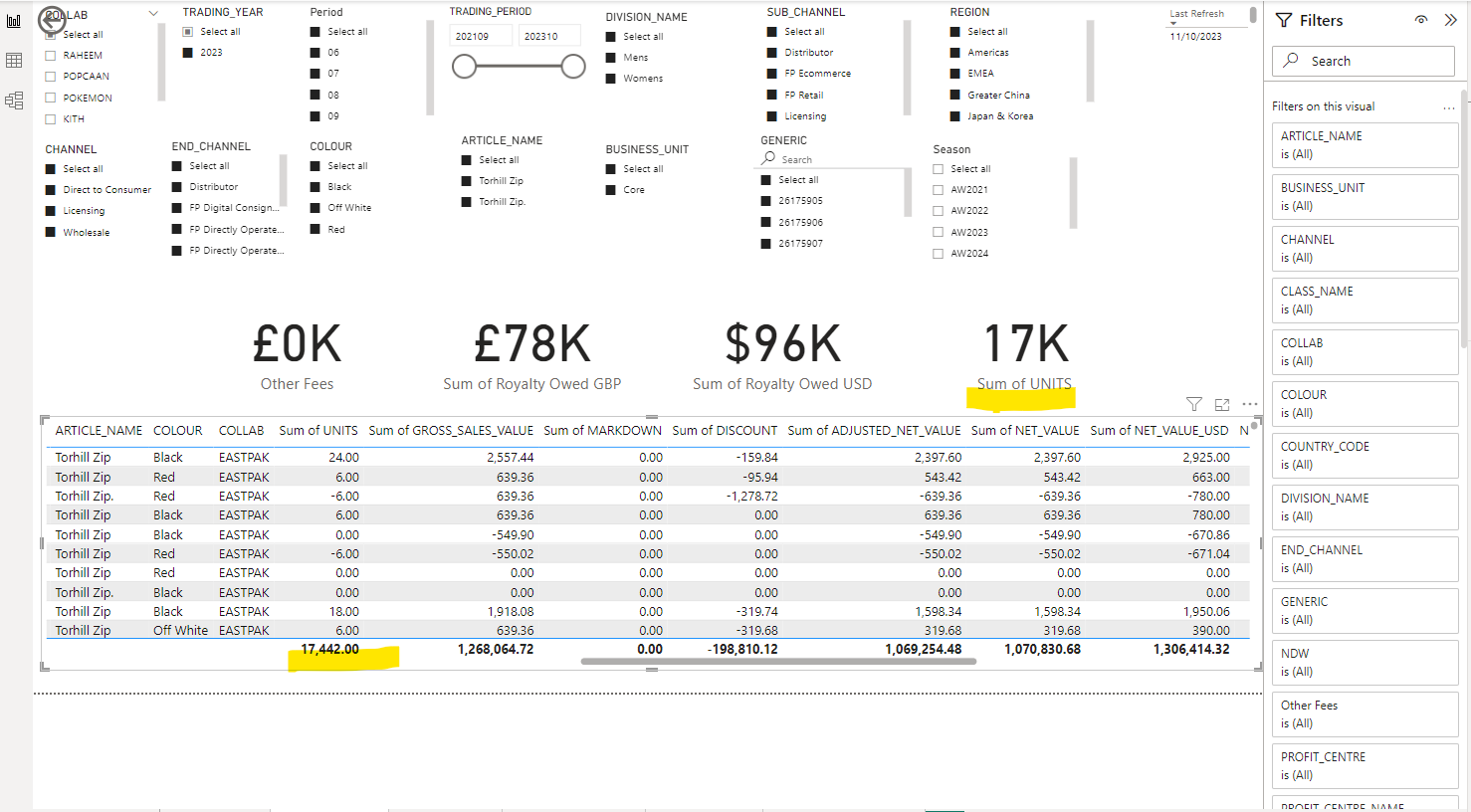Toggle the eye icon in Filters header

point(1421,20)
